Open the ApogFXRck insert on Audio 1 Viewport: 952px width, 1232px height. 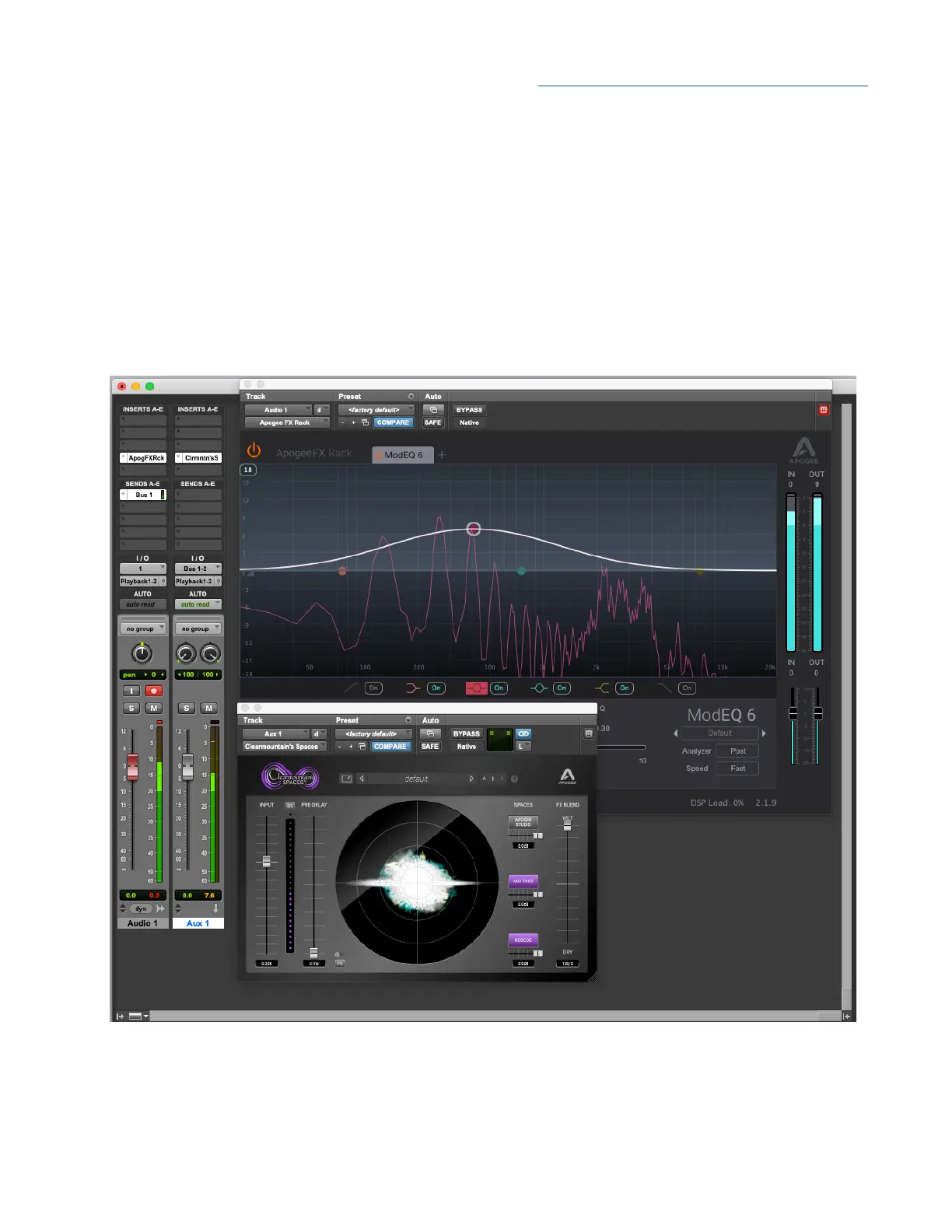(x=143, y=458)
